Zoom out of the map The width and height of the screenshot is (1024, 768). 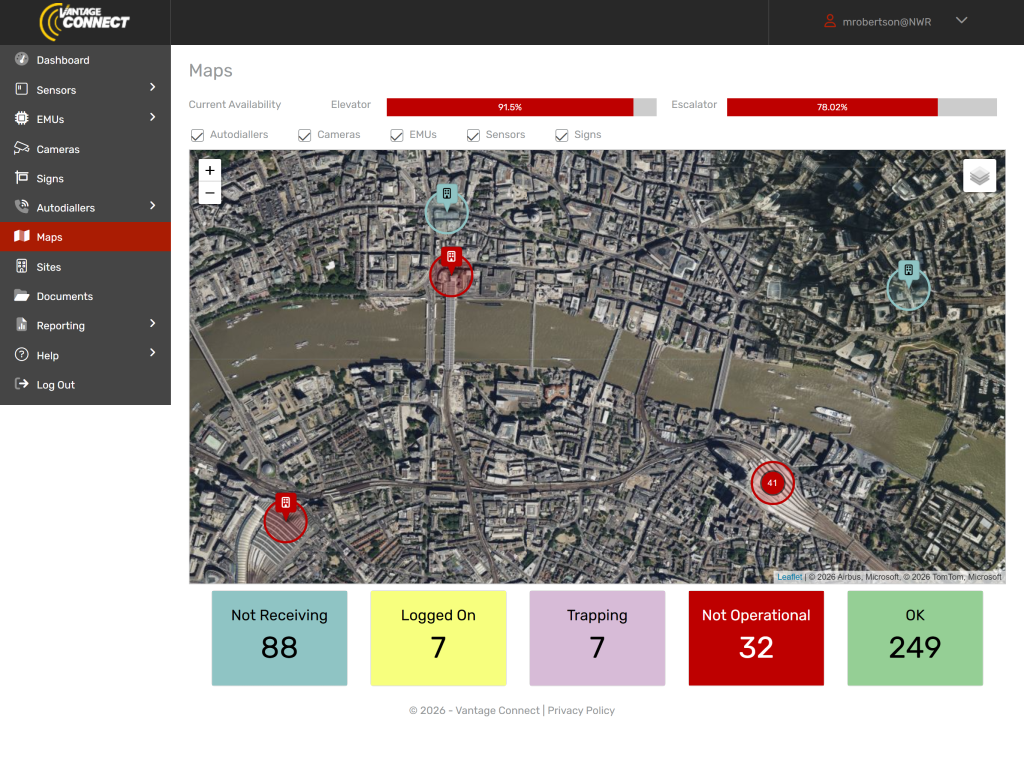[x=210, y=193]
